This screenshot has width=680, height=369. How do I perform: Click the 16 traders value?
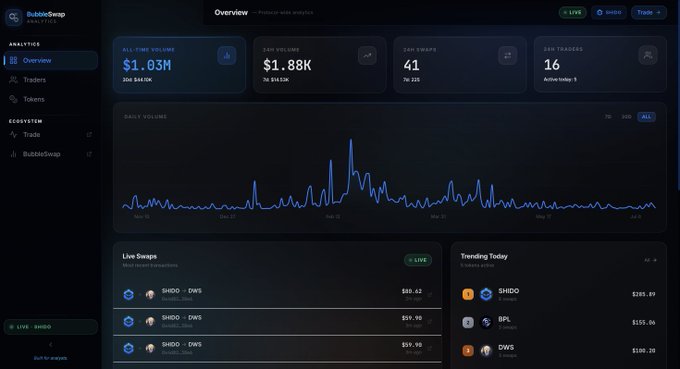tap(552, 65)
